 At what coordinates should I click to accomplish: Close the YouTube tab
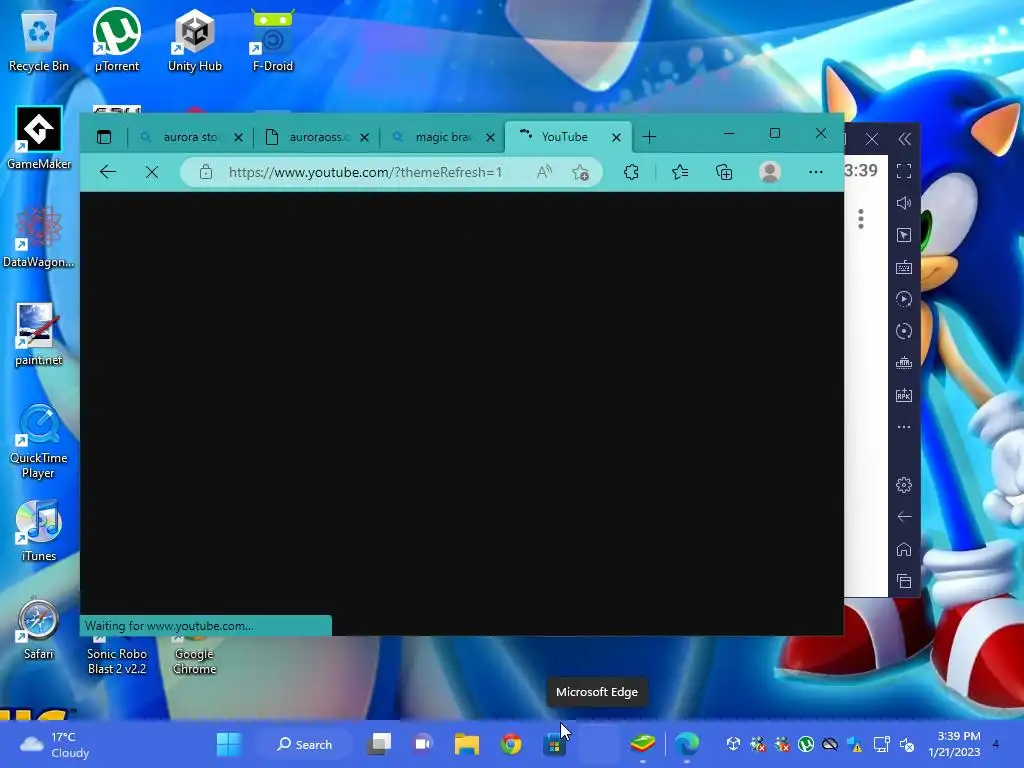pos(616,137)
